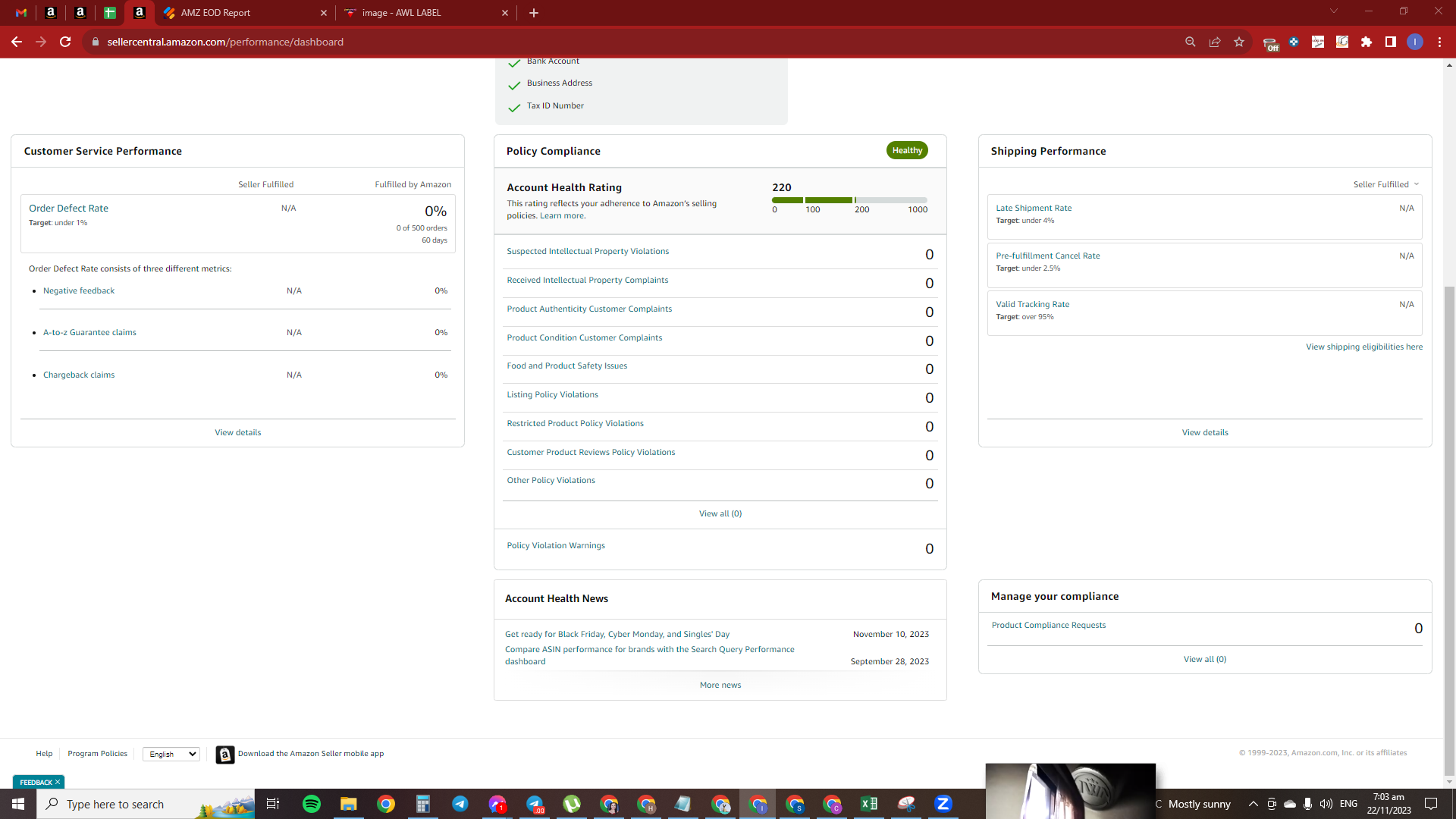Open Listing Policy Violations
The image size is (1456, 819).
click(x=552, y=395)
